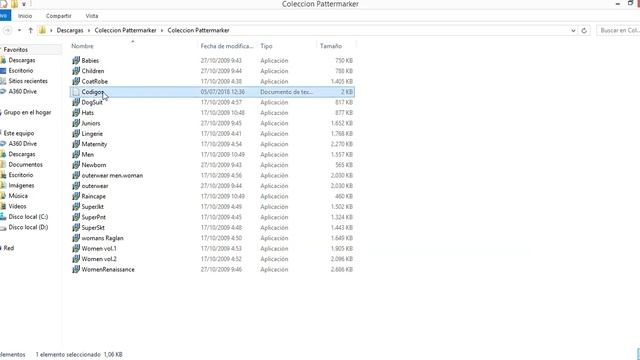Screen dimensions: 640x360
Task: Go up one folder level arrow
Action: [x=30, y=30]
